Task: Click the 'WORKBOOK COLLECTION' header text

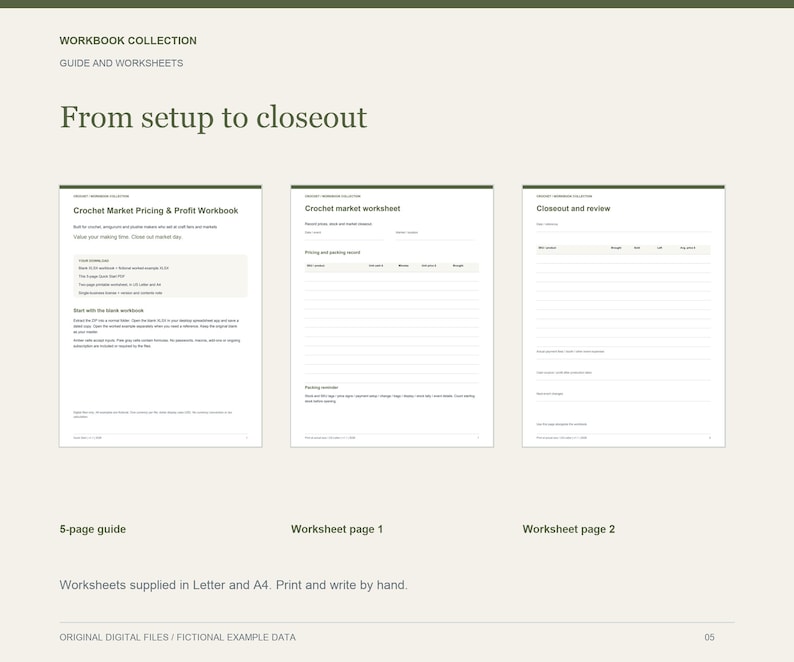Action: pyautogui.click(x=128, y=41)
